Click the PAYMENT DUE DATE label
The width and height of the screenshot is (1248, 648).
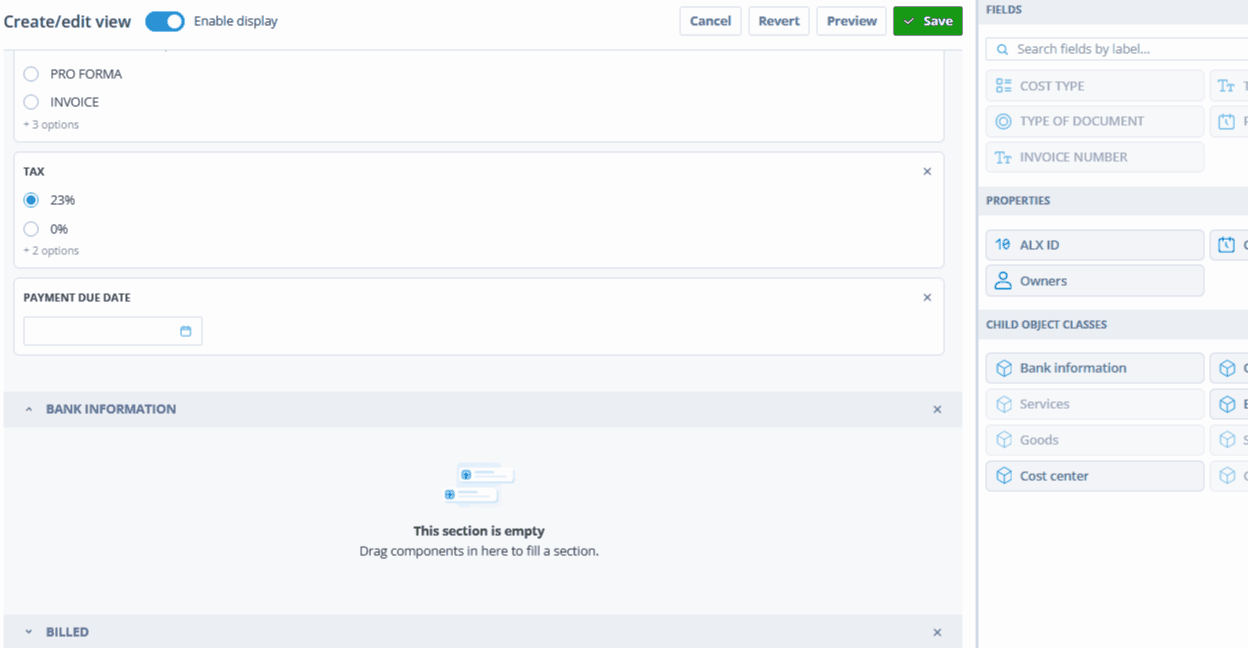[77, 298]
